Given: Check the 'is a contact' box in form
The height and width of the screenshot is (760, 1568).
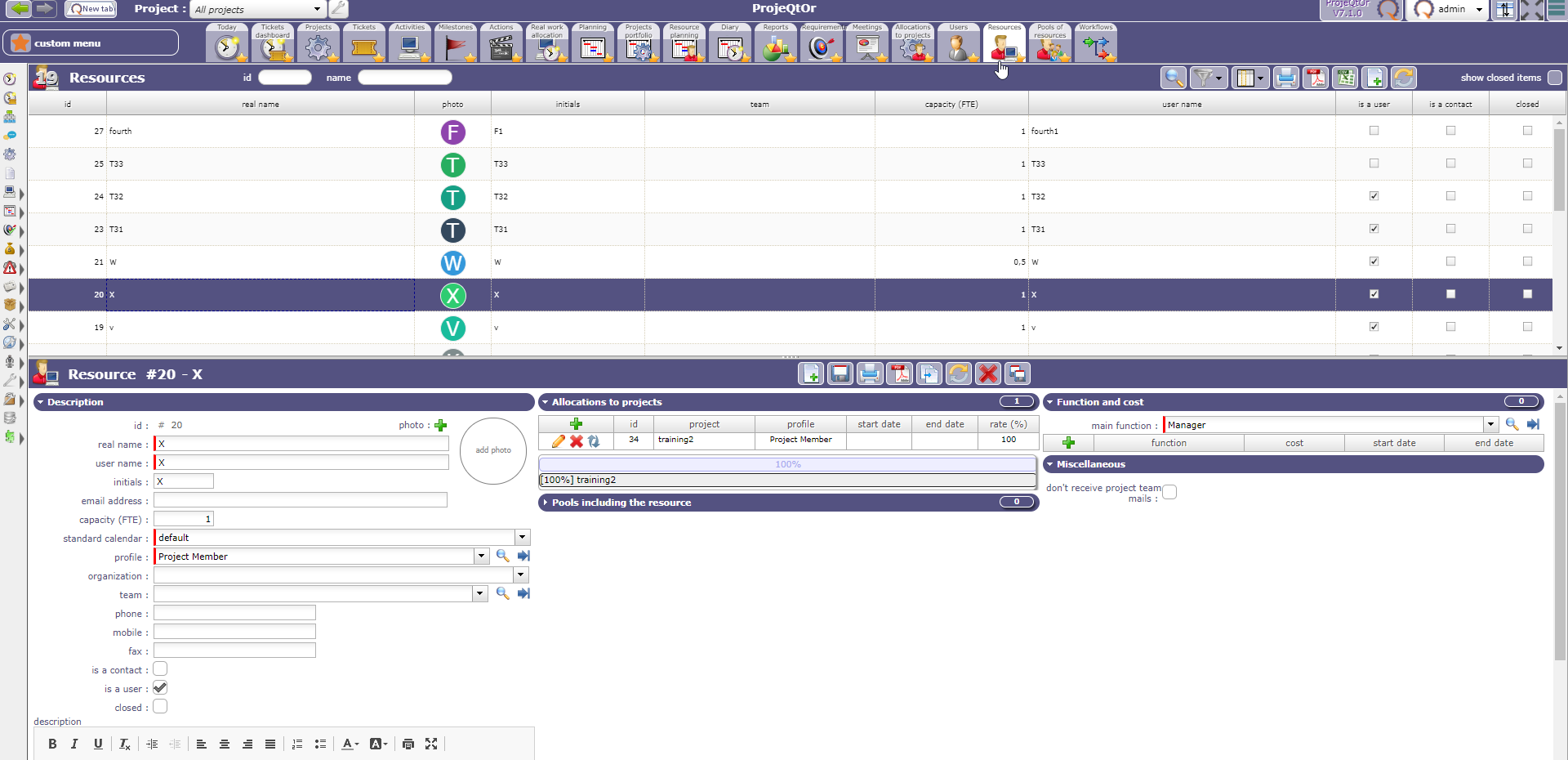Looking at the screenshot, I should click(160, 669).
